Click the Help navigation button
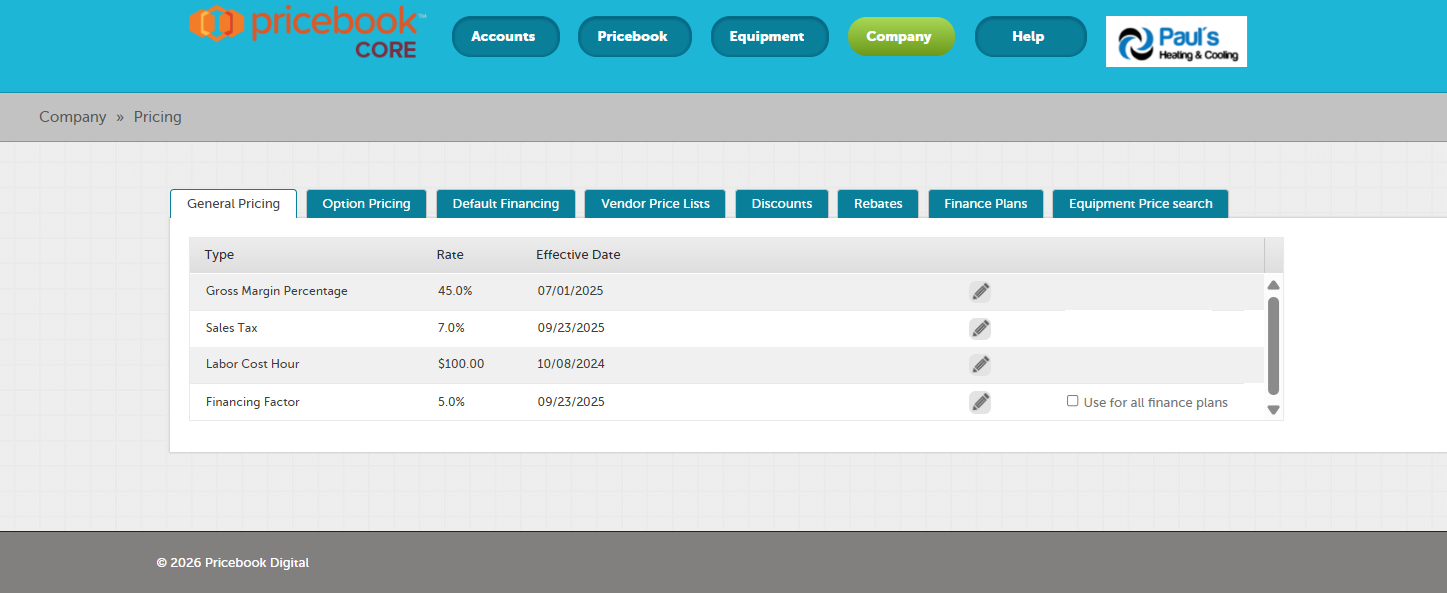This screenshot has width=1447, height=593. (1028, 37)
